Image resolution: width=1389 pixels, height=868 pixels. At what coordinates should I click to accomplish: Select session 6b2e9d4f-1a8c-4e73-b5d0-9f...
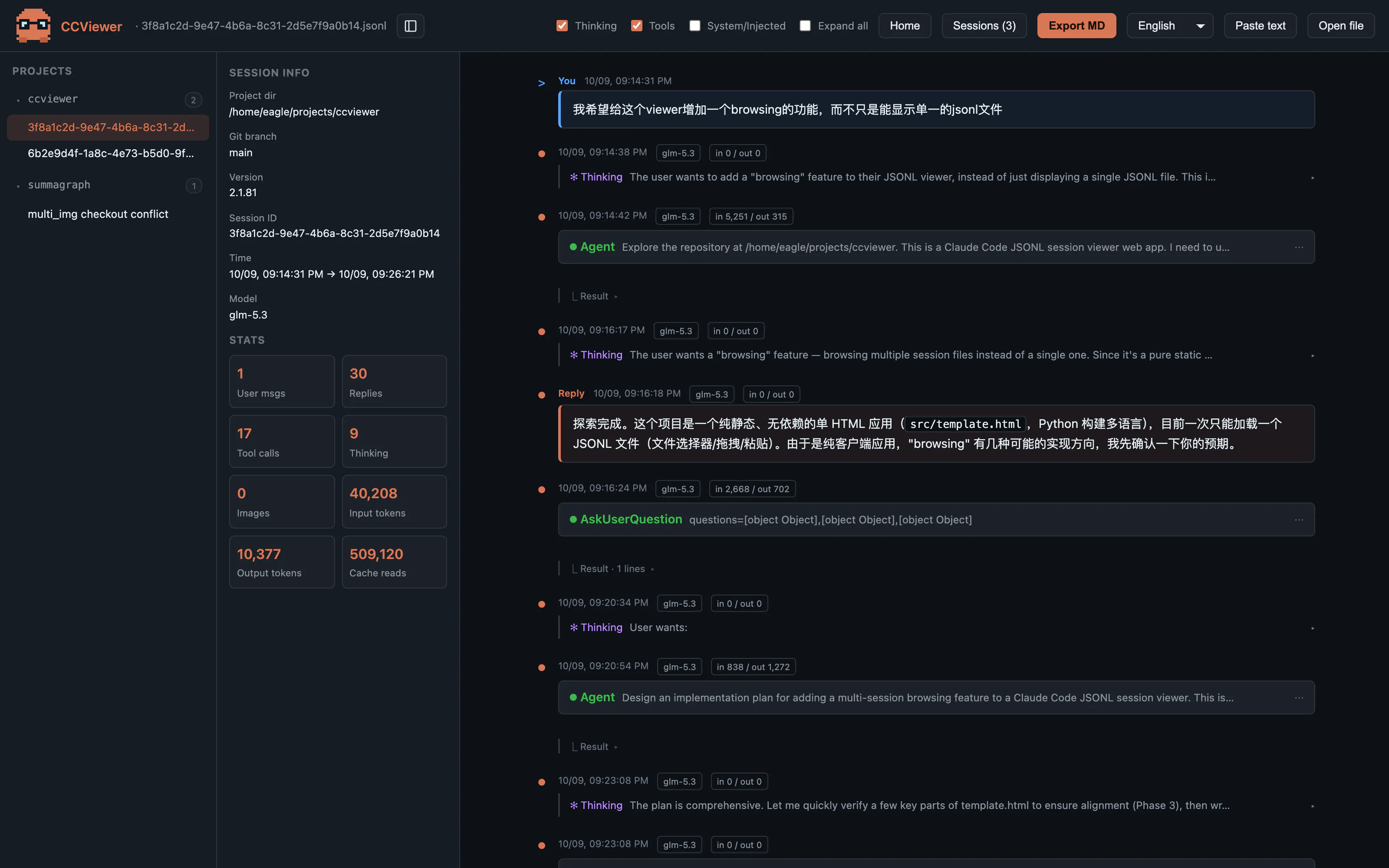click(x=108, y=153)
